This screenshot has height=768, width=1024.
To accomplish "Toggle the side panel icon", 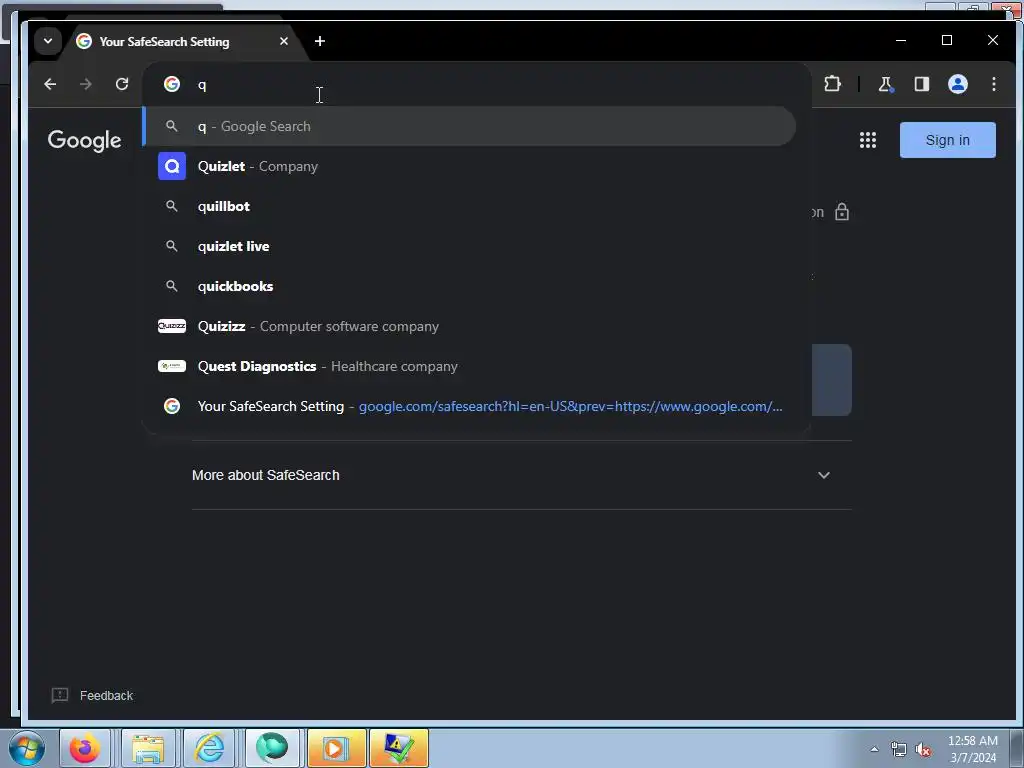I will click(921, 84).
